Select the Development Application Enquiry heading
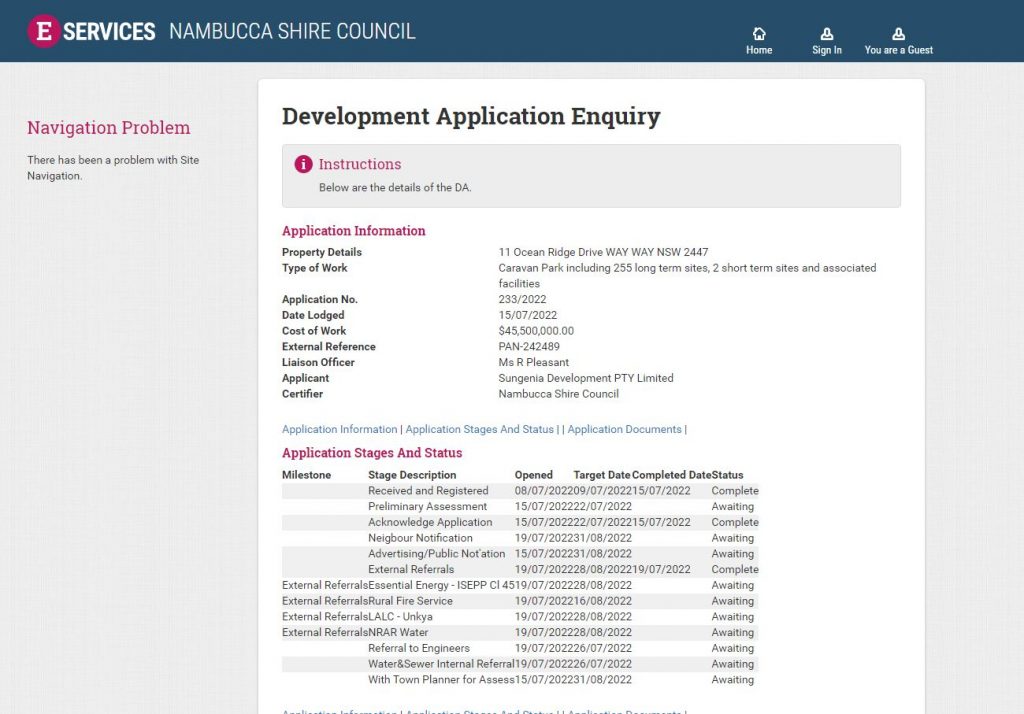Image resolution: width=1024 pixels, height=714 pixels. [471, 116]
